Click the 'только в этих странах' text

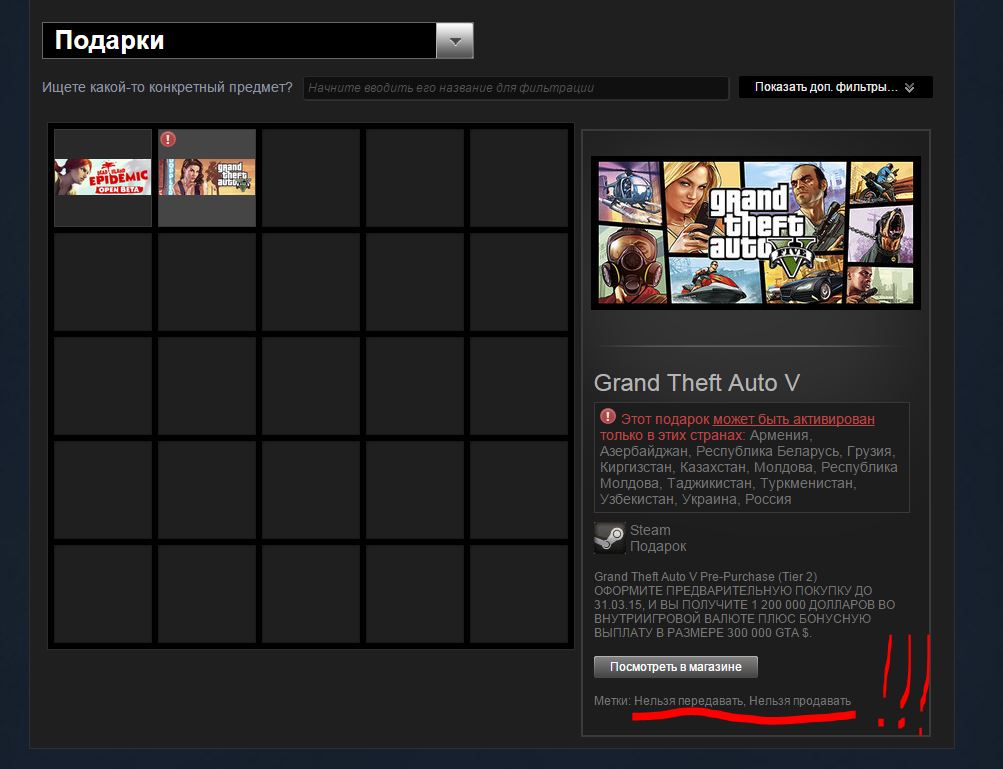671,435
